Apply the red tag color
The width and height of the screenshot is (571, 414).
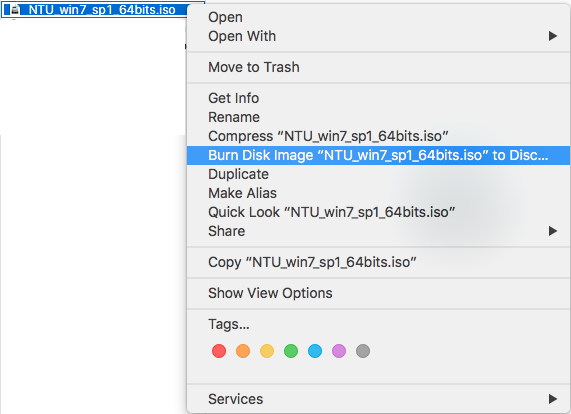(x=219, y=351)
